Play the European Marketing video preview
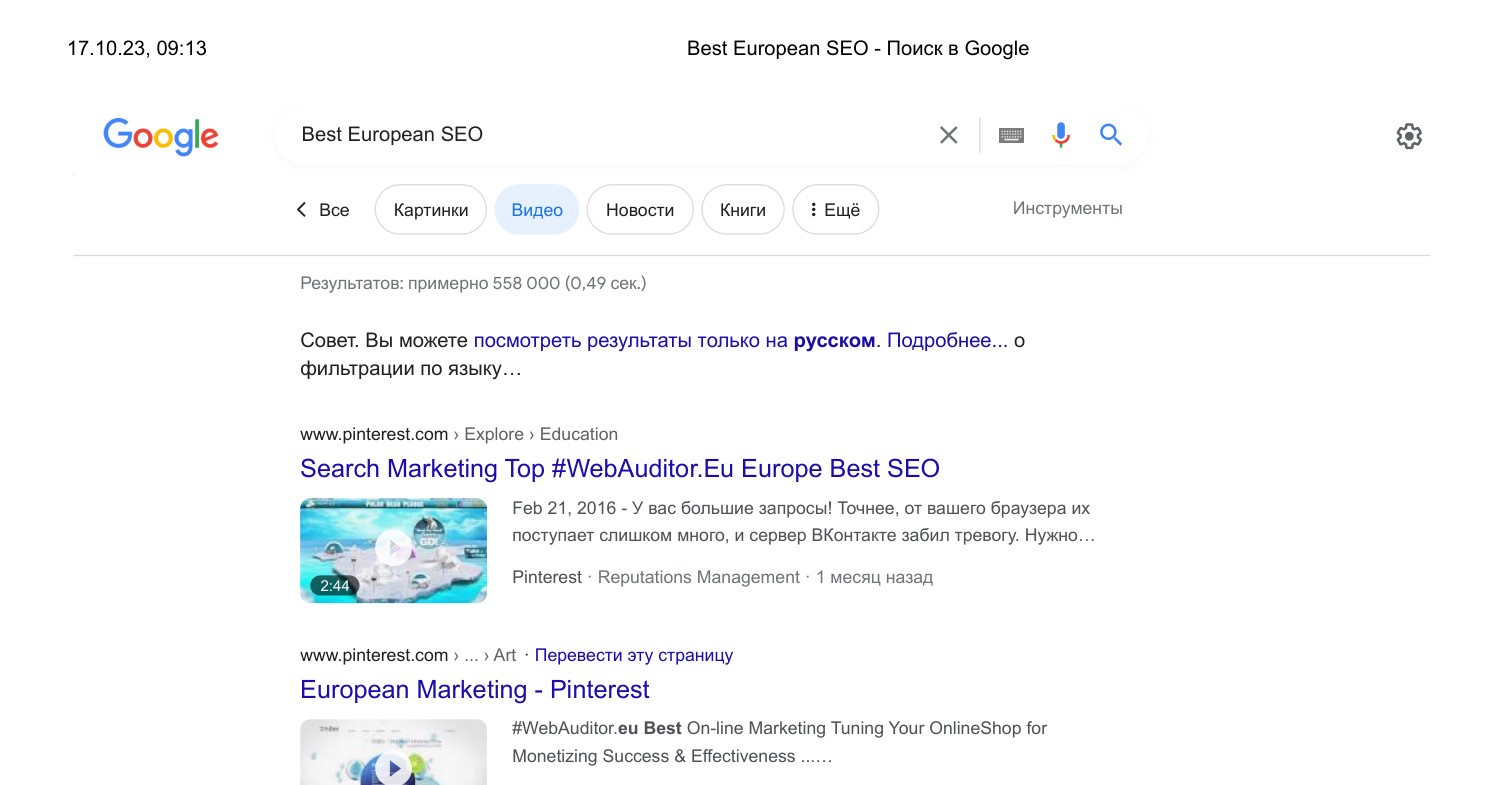 [x=393, y=768]
